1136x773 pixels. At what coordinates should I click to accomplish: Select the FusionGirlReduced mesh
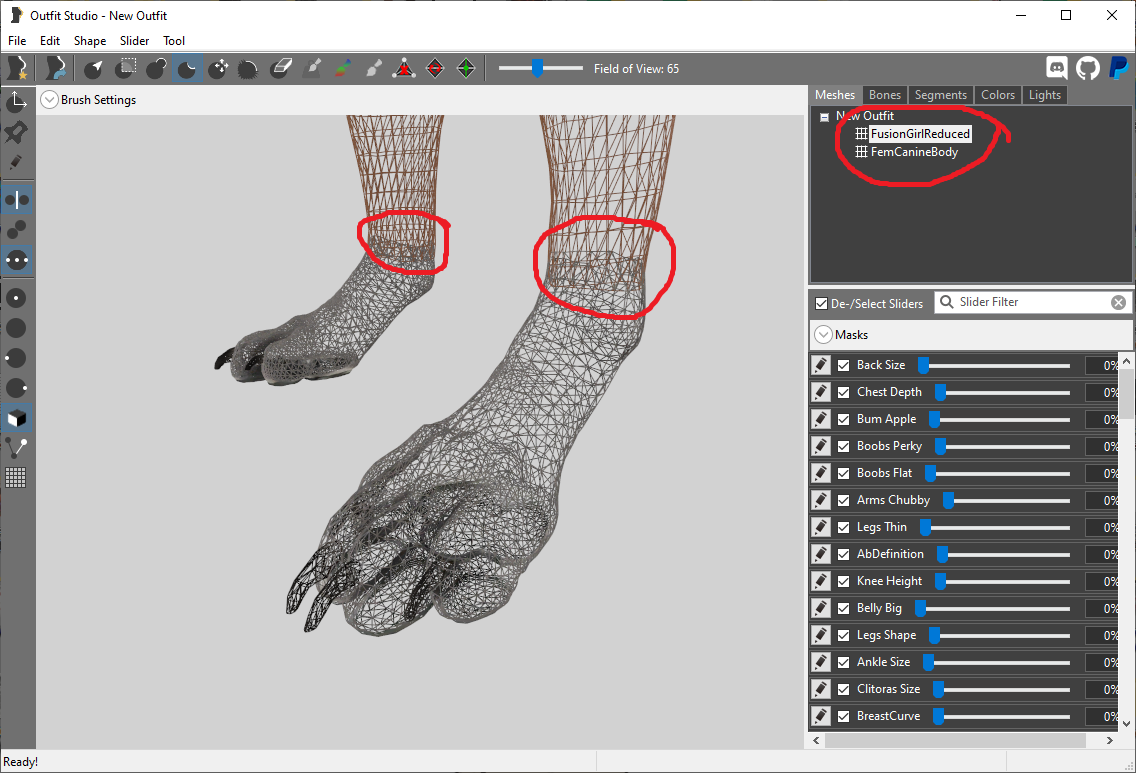[x=920, y=134]
